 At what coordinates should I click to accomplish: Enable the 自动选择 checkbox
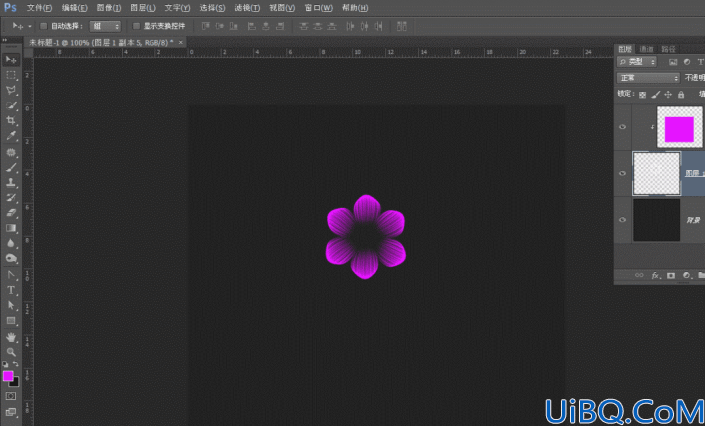[x=44, y=26]
